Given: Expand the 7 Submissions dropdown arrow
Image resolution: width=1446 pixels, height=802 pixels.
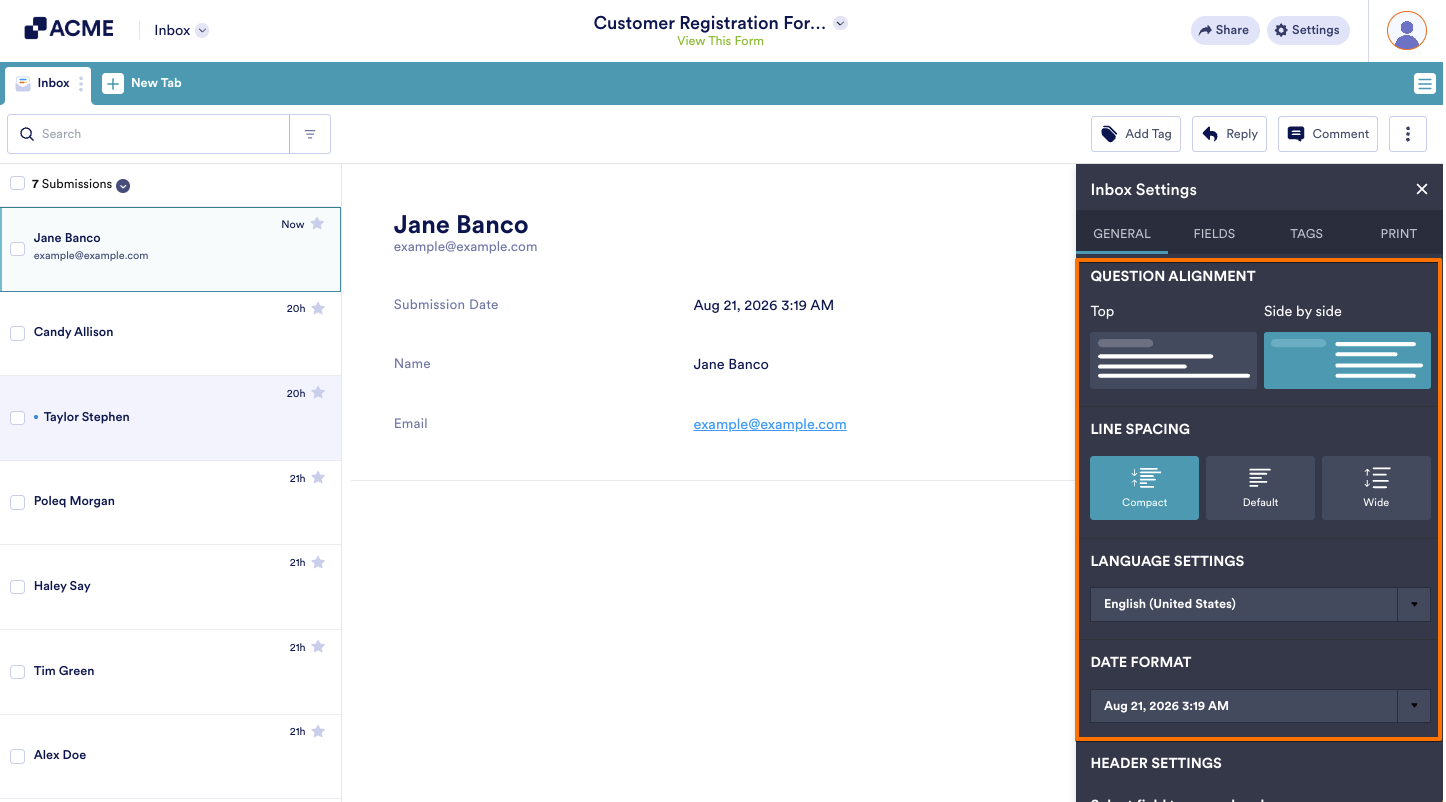Looking at the screenshot, I should click(x=123, y=185).
